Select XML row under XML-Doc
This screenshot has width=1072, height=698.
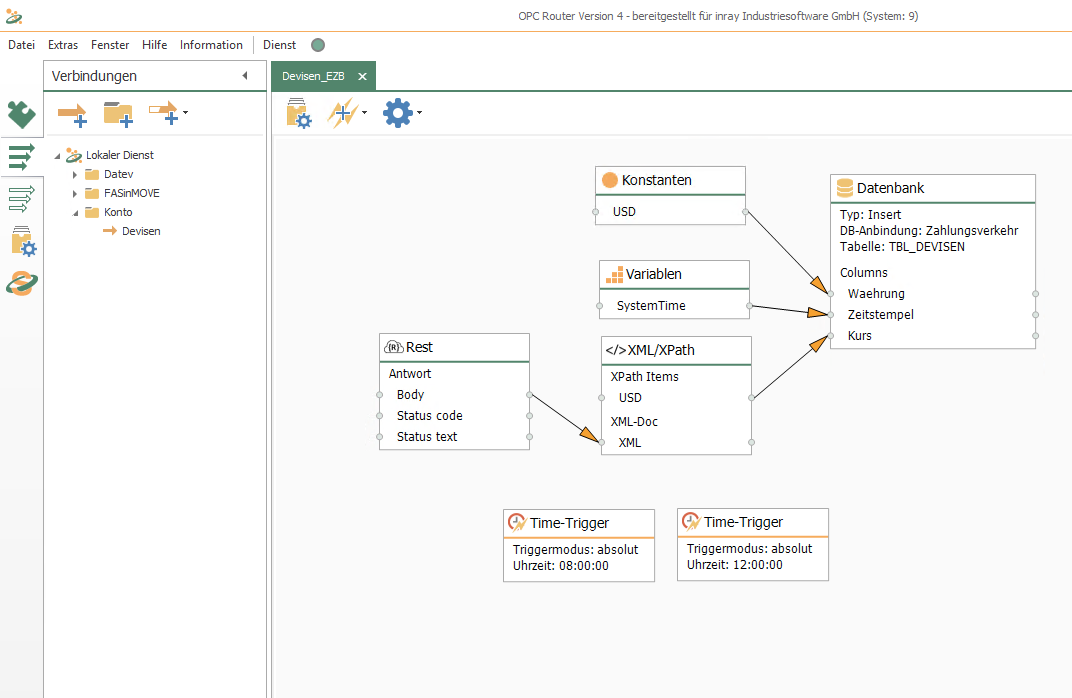point(676,443)
